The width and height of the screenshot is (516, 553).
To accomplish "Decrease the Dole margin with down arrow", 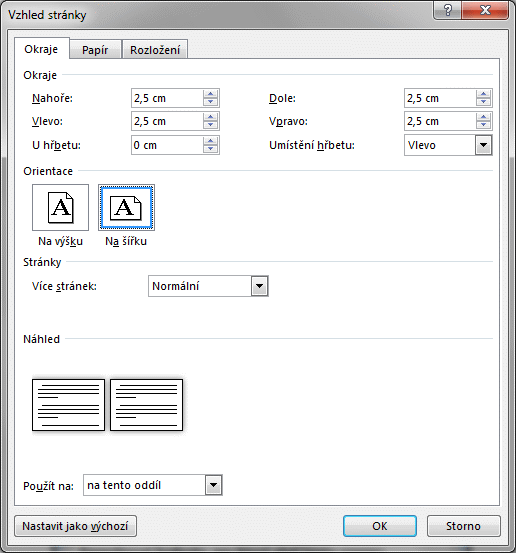I will click(483, 102).
